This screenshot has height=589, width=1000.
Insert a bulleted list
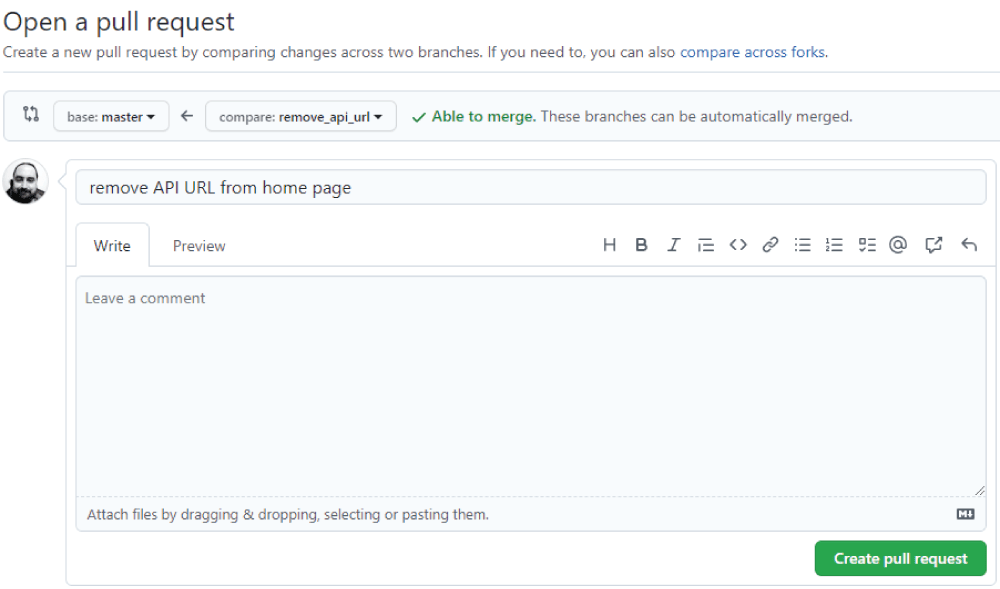[802, 245]
